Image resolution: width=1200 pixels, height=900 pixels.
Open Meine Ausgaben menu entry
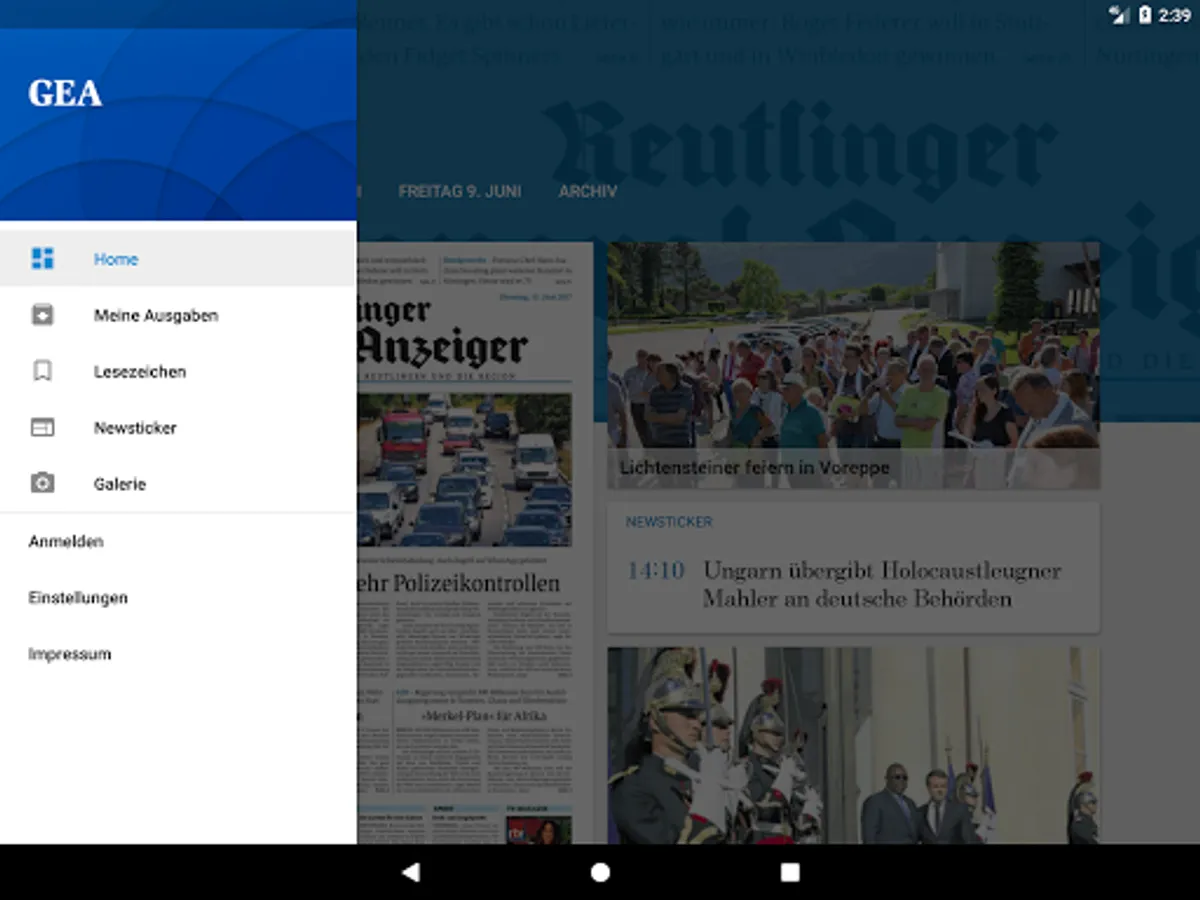pyautogui.click(x=178, y=315)
